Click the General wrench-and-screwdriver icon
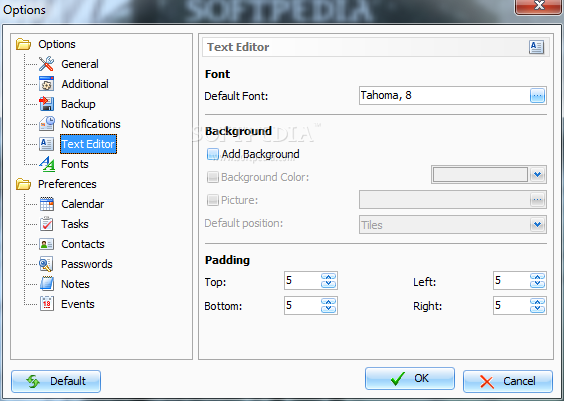Image resolution: width=564 pixels, height=401 pixels. click(x=46, y=64)
